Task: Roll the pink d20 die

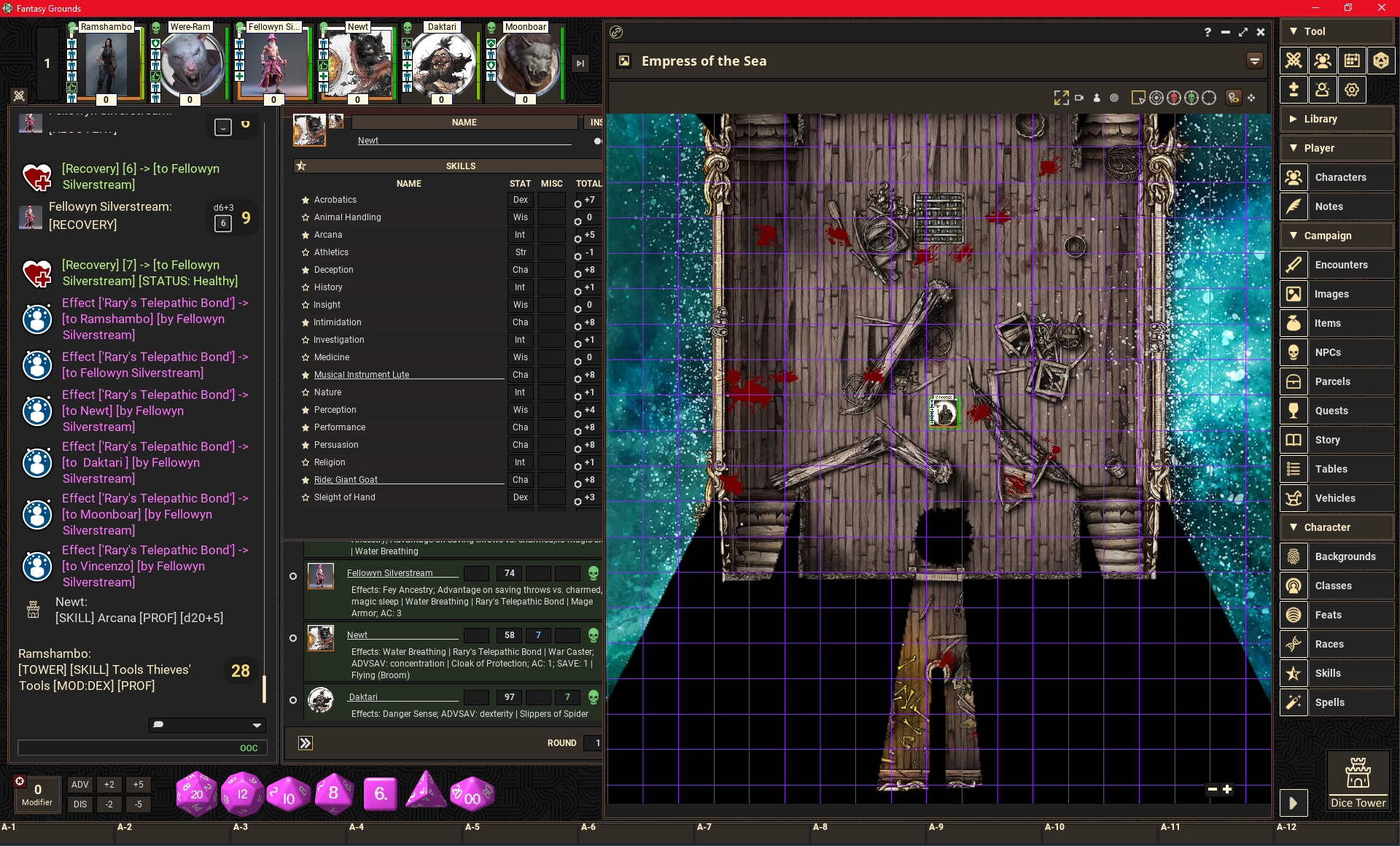Action: (197, 794)
